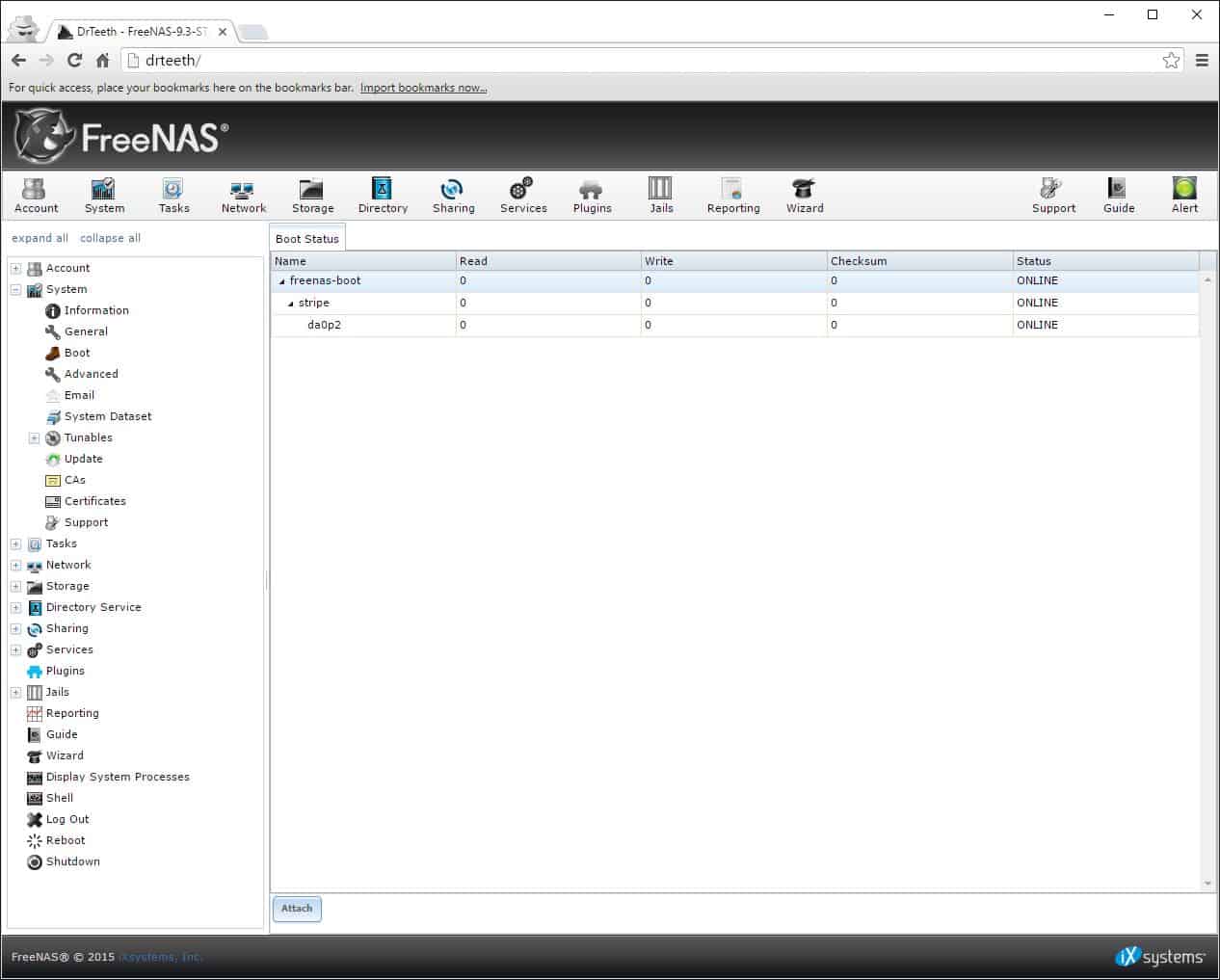Open Update in the System tree
Image resolution: width=1220 pixels, height=980 pixels.
point(73,459)
